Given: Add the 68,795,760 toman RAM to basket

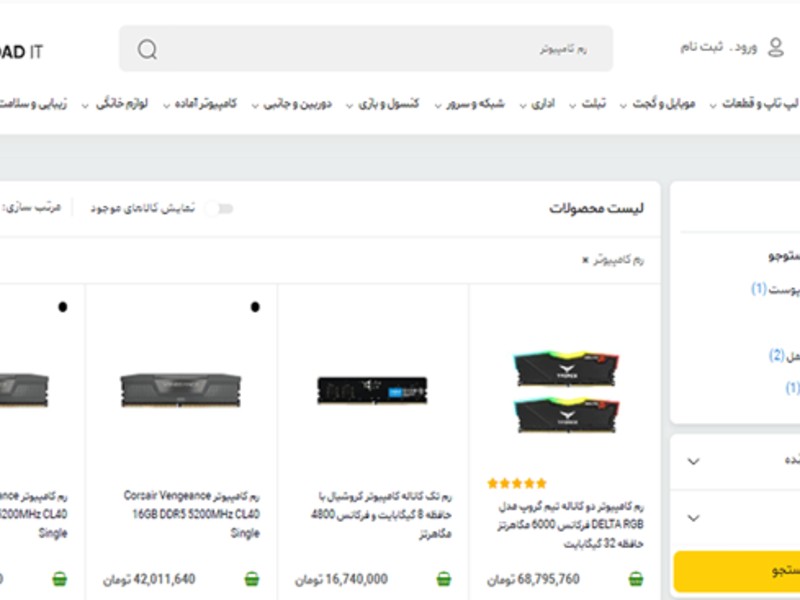Looking at the screenshot, I should point(635,579).
